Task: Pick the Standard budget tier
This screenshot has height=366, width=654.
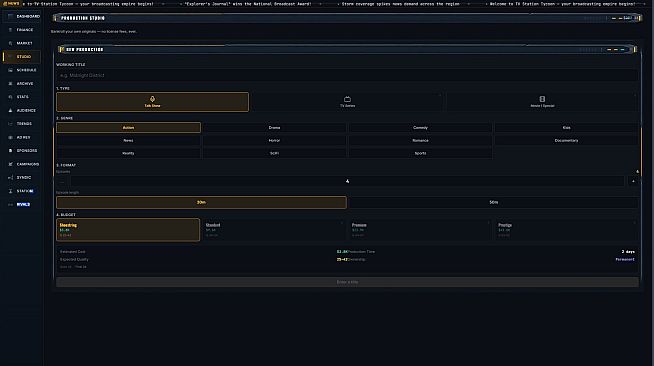Action: click(x=274, y=230)
